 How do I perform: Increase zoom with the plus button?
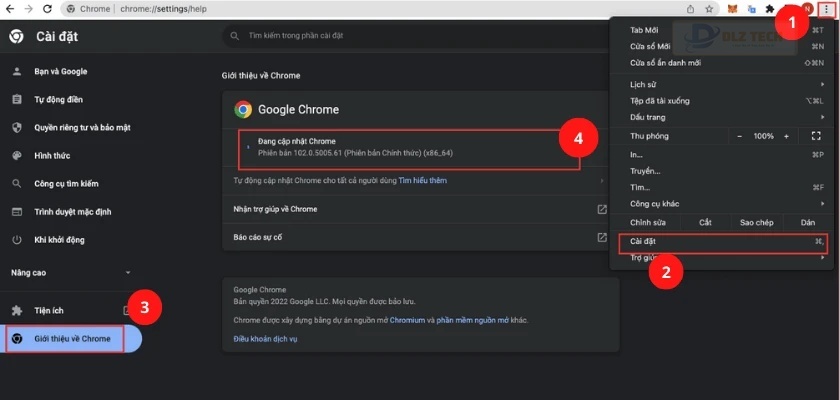[786, 137]
